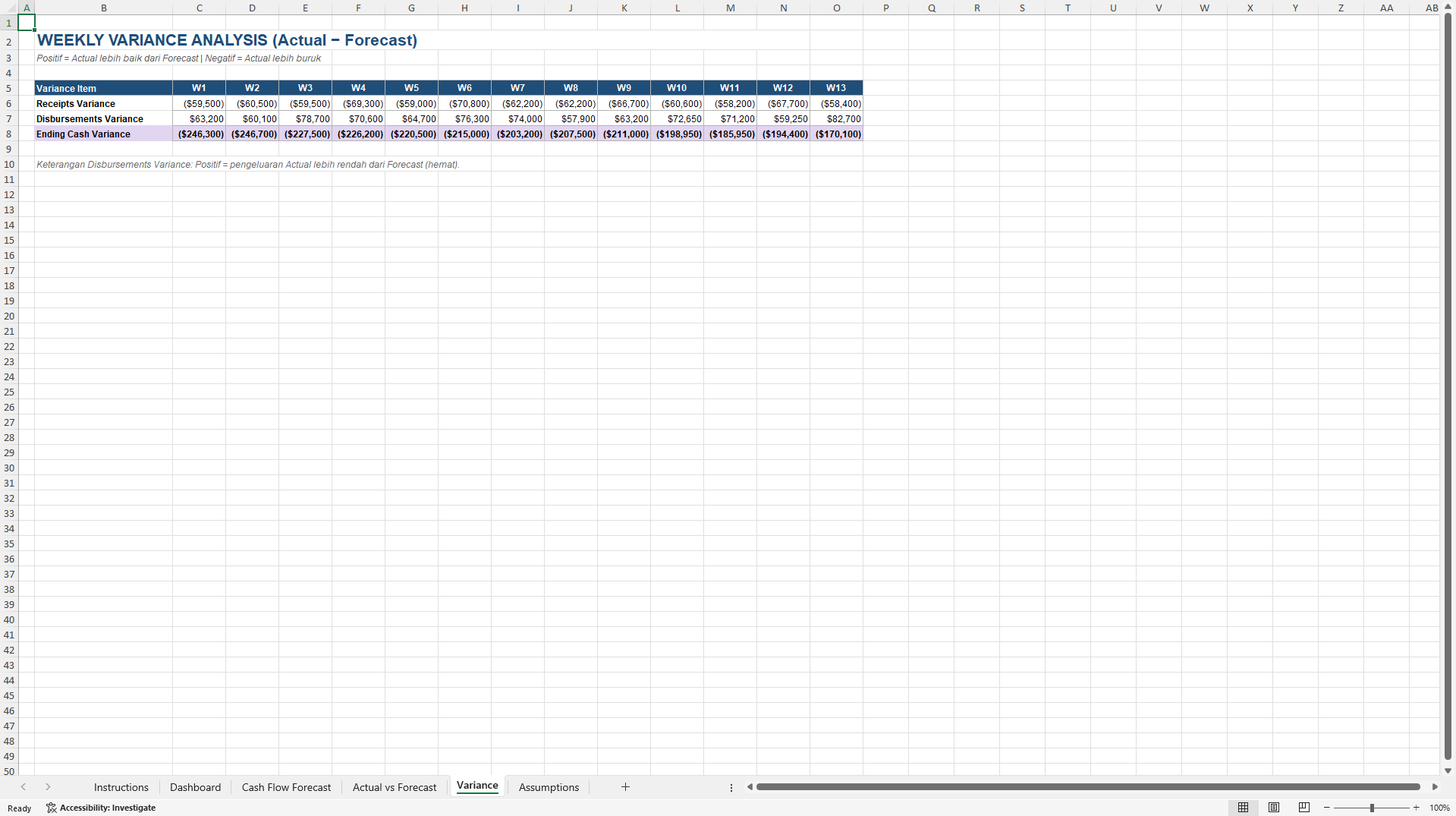The width and height of the screenshot is (1456, 816).
Task: Switch to Page Break Preview icon
Action: tap(1304, 808)
